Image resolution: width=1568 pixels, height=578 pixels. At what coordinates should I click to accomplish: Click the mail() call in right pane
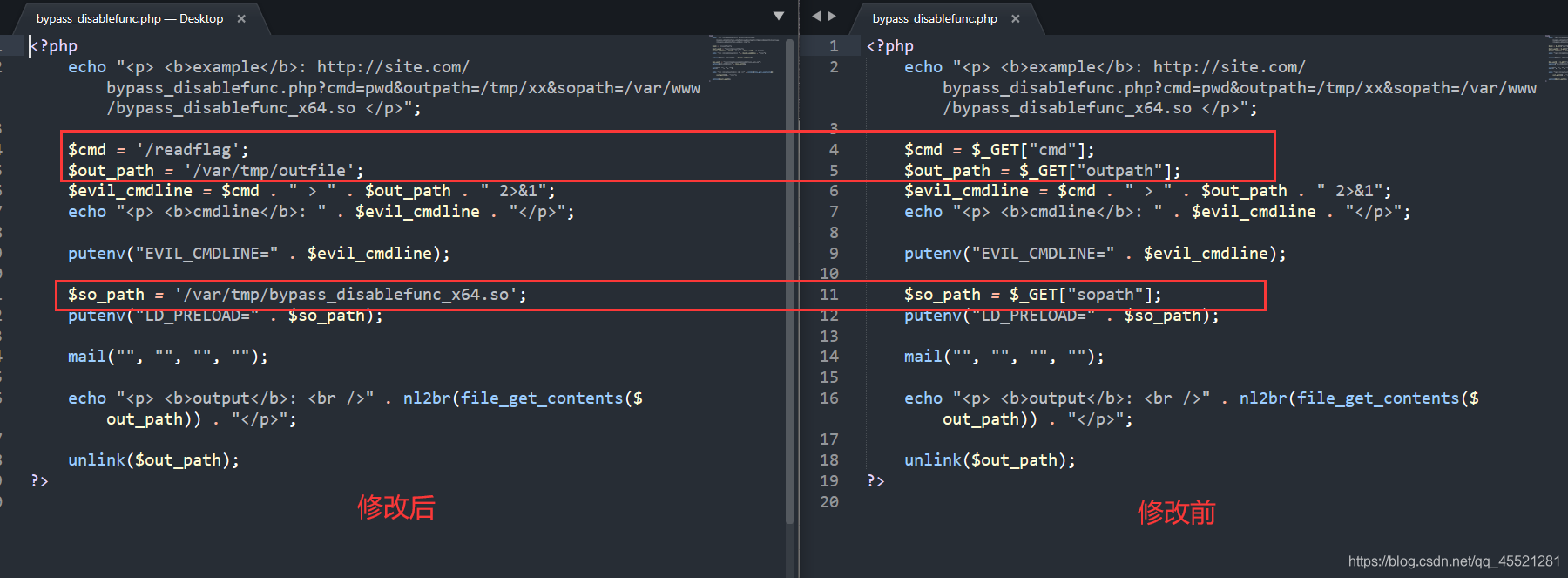click(1004, 357)
